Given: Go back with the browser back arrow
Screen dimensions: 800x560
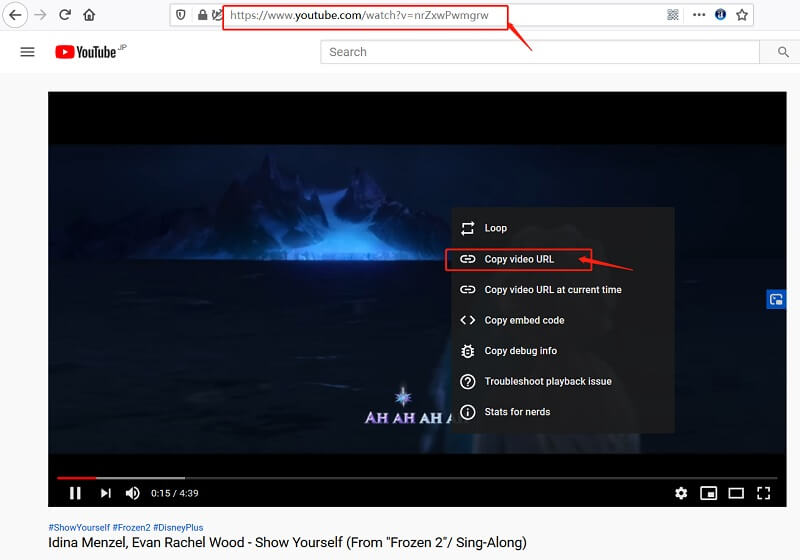Looking at the screenshot, I should tap(15, 15).
